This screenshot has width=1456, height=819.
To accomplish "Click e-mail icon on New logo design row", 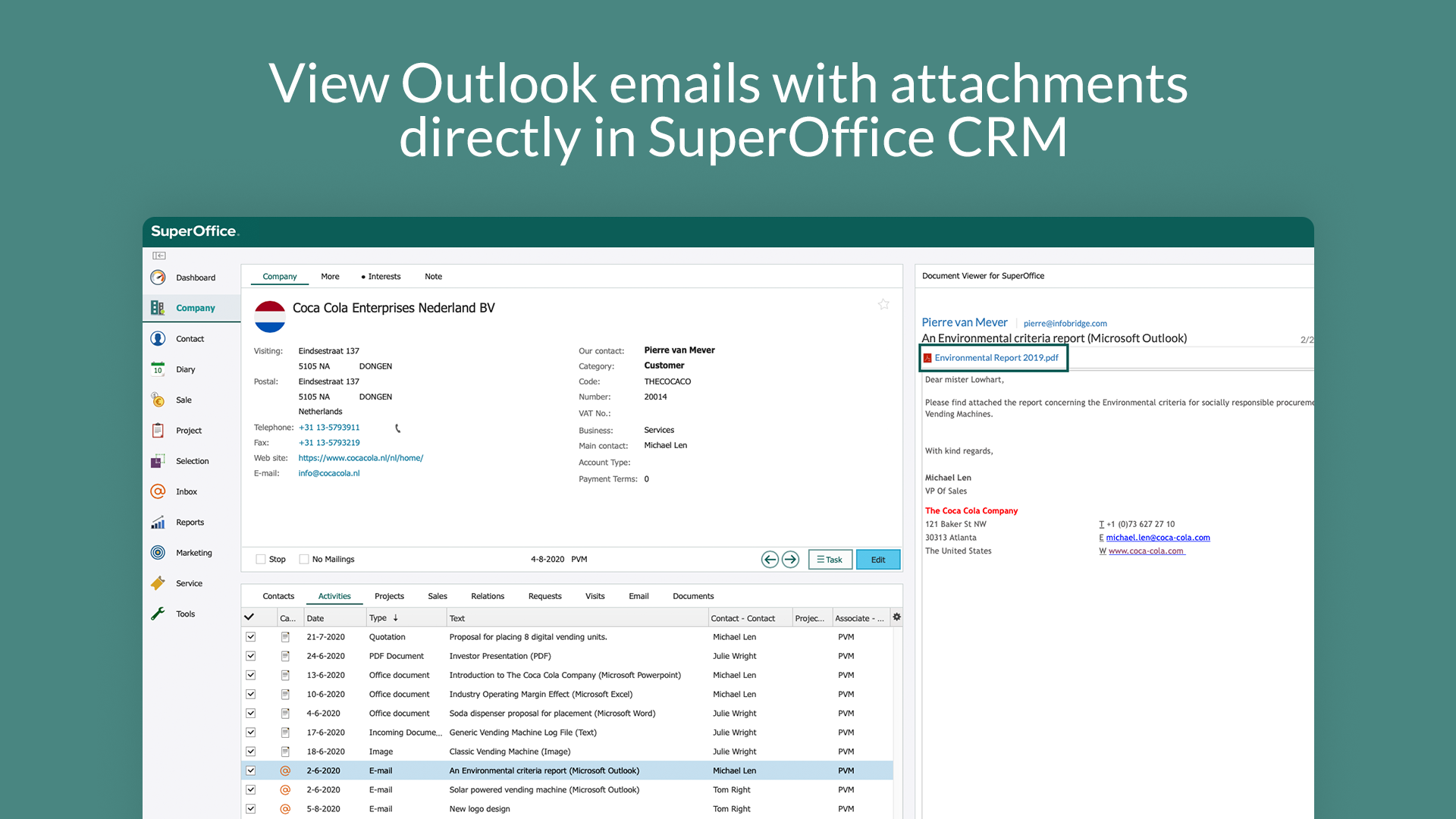I will point(285,808).
